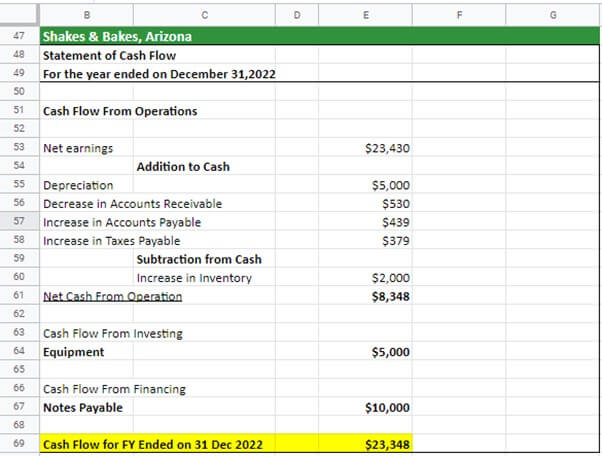Click 'Cash Flow From Operations' heading cell
Screen dimensions: 602x456
[x=120, y=111]
